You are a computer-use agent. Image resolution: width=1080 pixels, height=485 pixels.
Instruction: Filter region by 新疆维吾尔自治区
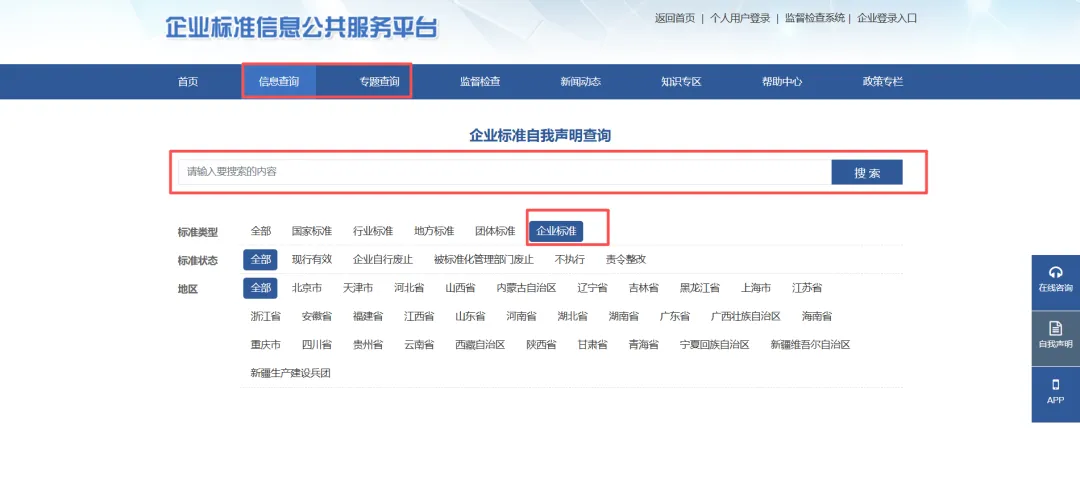point(810,344)
